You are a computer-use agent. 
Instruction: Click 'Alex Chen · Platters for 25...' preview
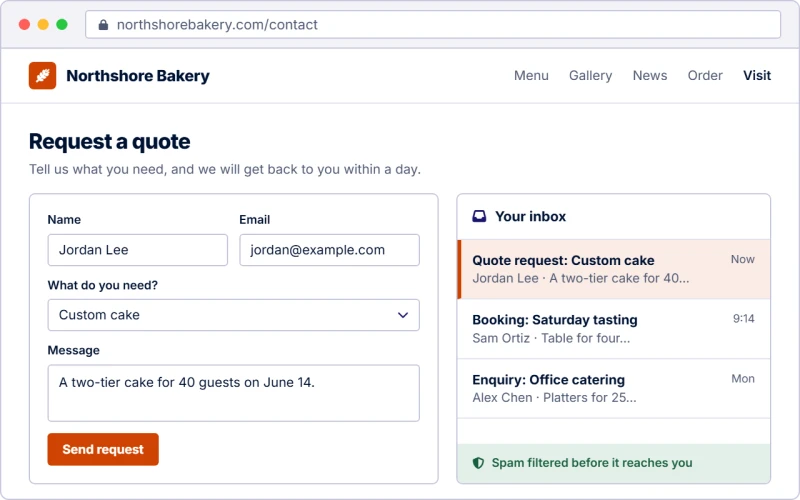coord(555,398)
